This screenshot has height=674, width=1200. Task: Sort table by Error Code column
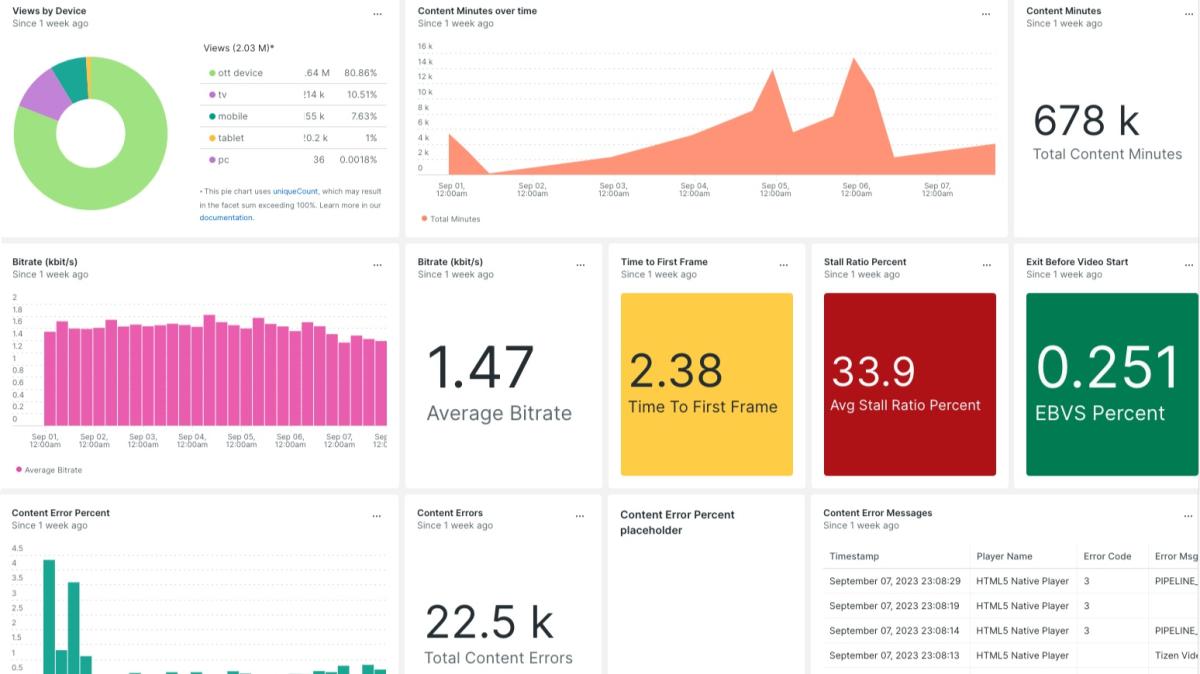[x=1107, y=556]
